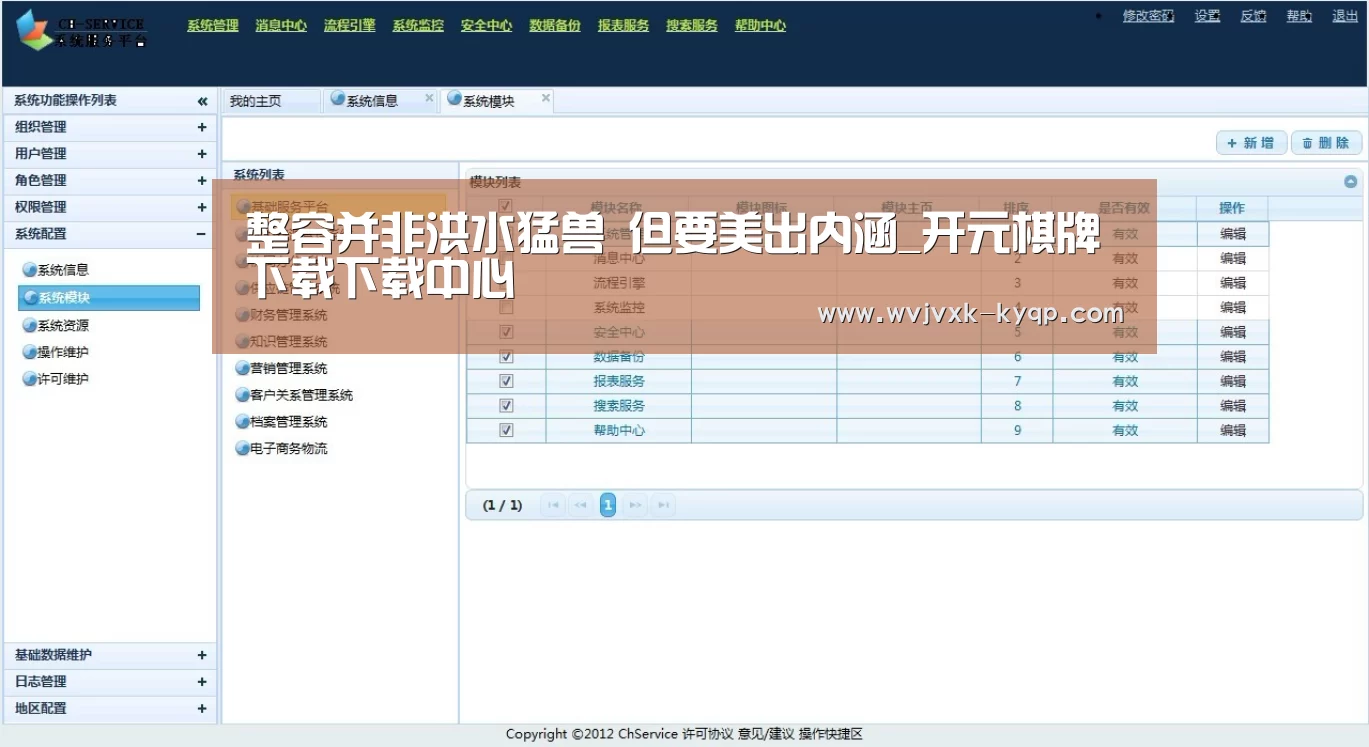Open 搜索服务 in top navigation
The image size is (1369, 747).
(692, 26)
